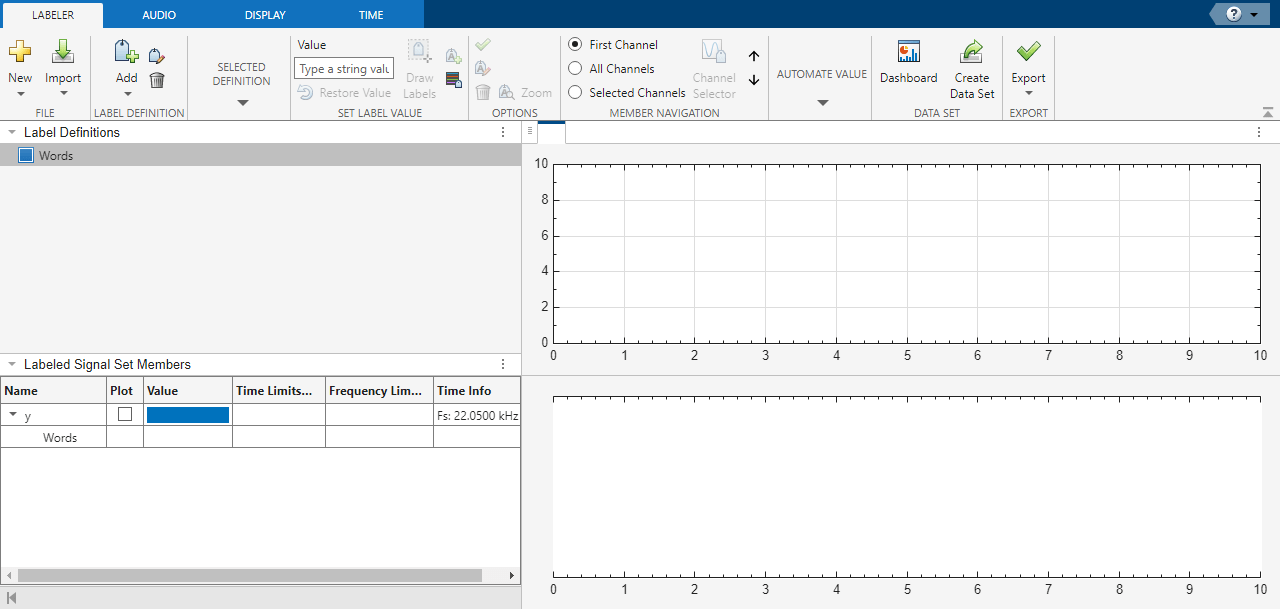This screenshot has width=1280, height=609.
Task: Collapse the y signal tree row
Action: point(13,415)
